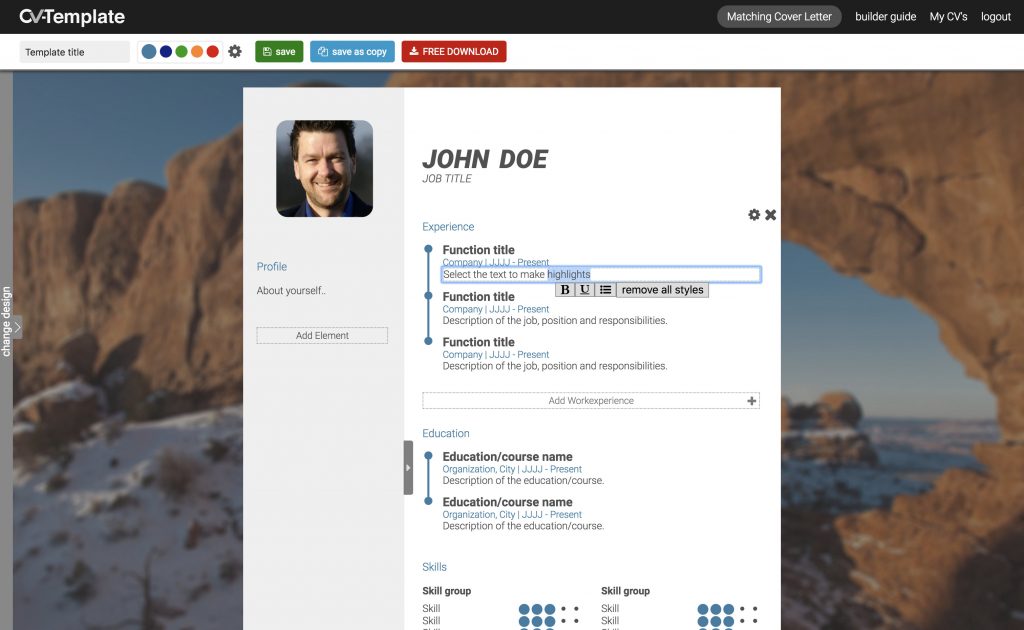Go to My CV's
Screen dimensions: 1024x630
948,16
